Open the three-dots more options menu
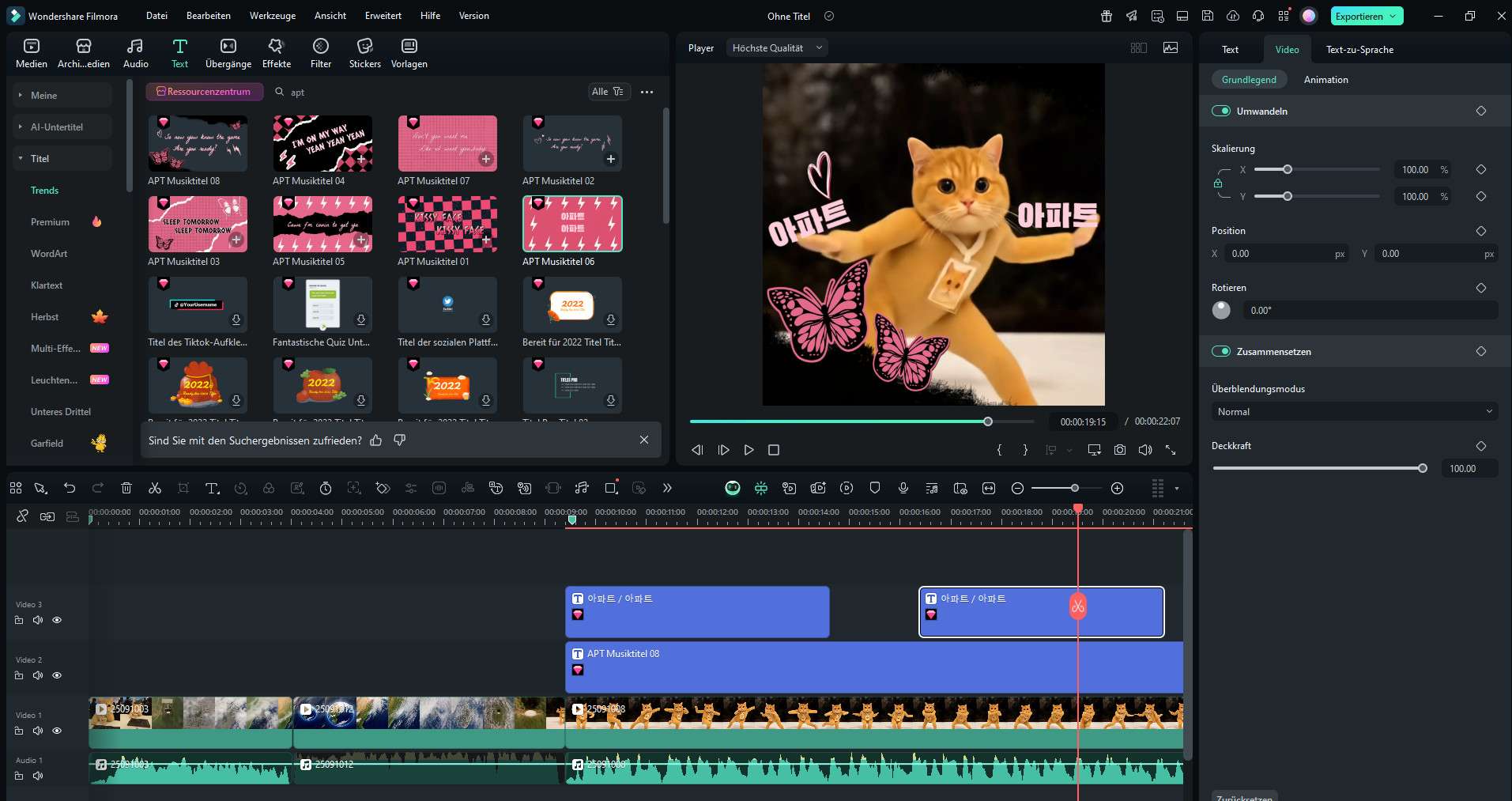The height and width of the screenshot is (801, 1512). 647,92
